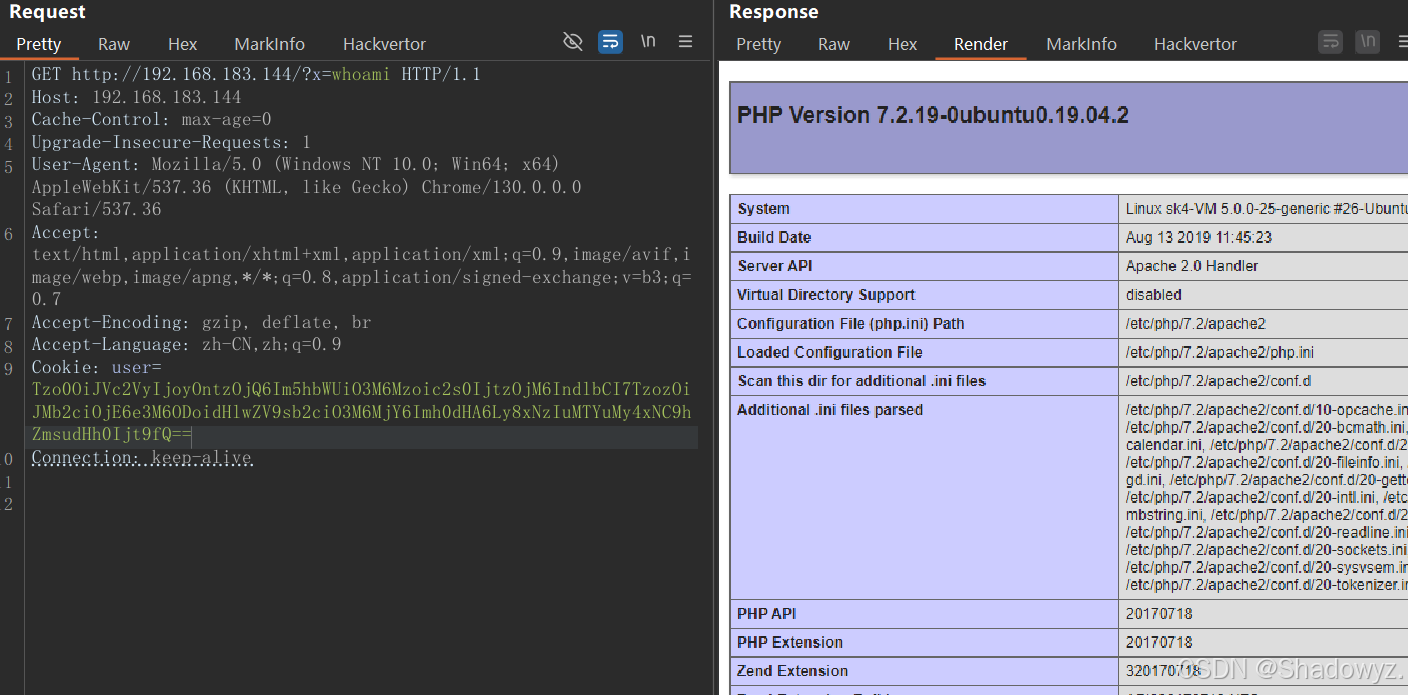
Task: Click Accept-Encoding: gzip, deflate, br line
Action: pos(201,322)
